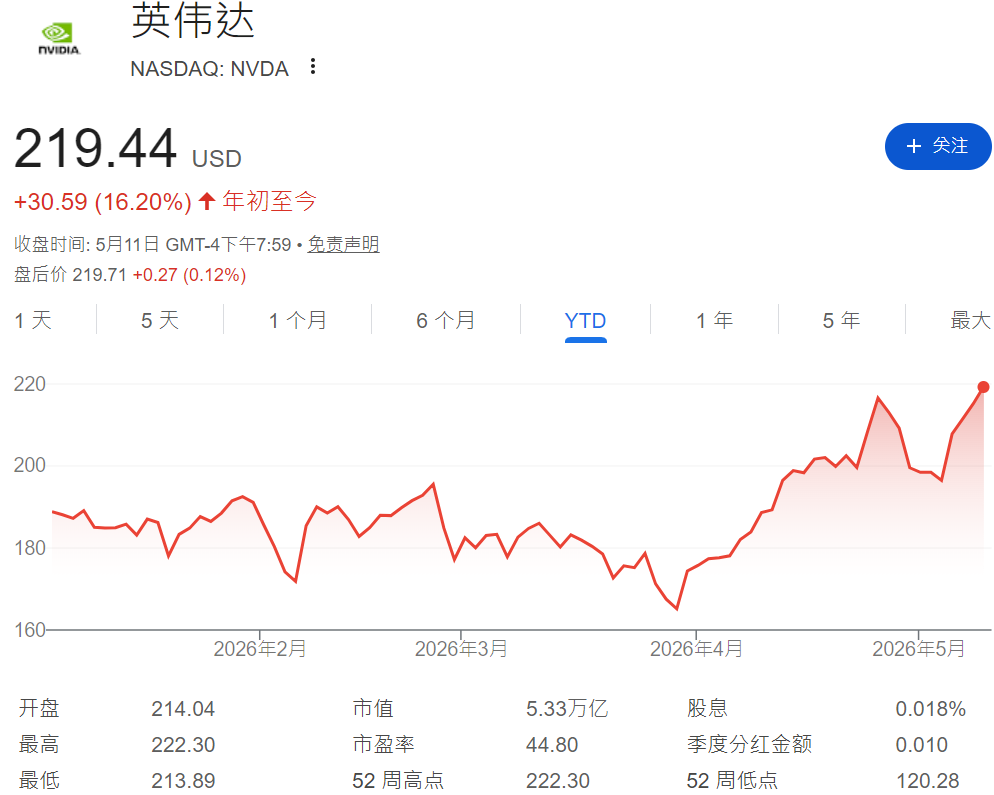The image size is (994, 795).
Task: Click the +0.27 (0.12%) after-hours change
Action: coord(190,275)
